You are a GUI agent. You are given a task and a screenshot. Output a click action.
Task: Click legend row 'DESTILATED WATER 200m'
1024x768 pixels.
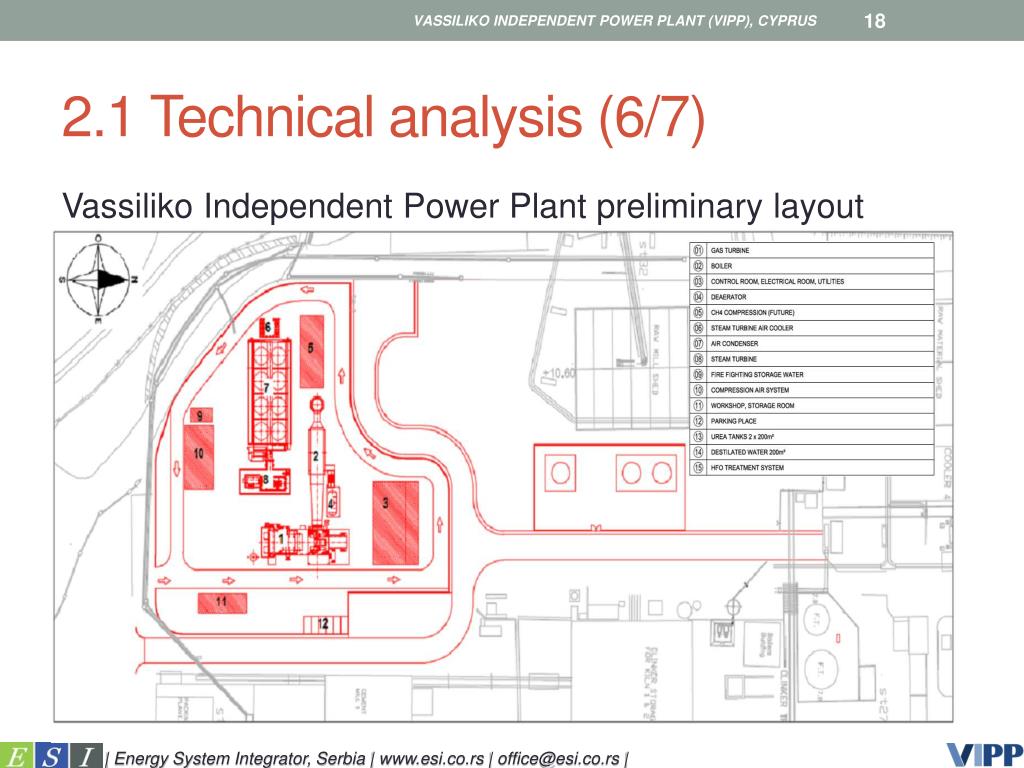pos(812,452)
